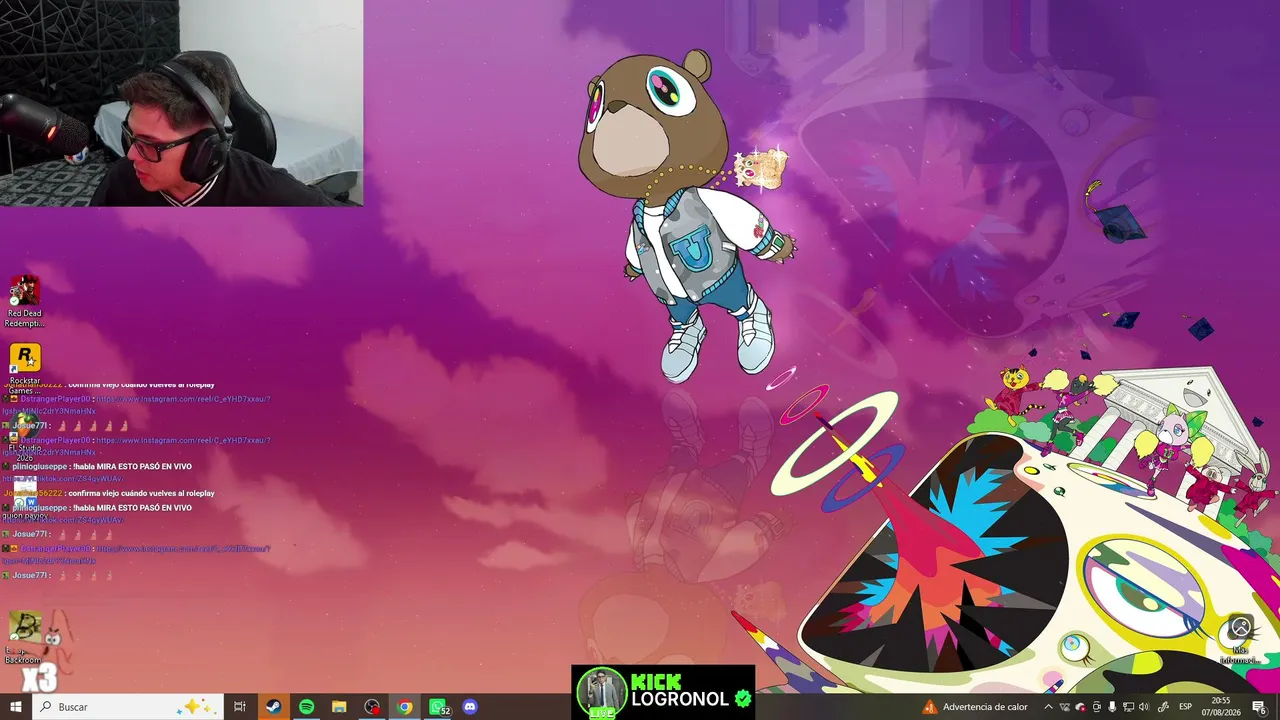Click the pen/link tray icon beside ESP
1280x720 pixels.
[1163, 707]
